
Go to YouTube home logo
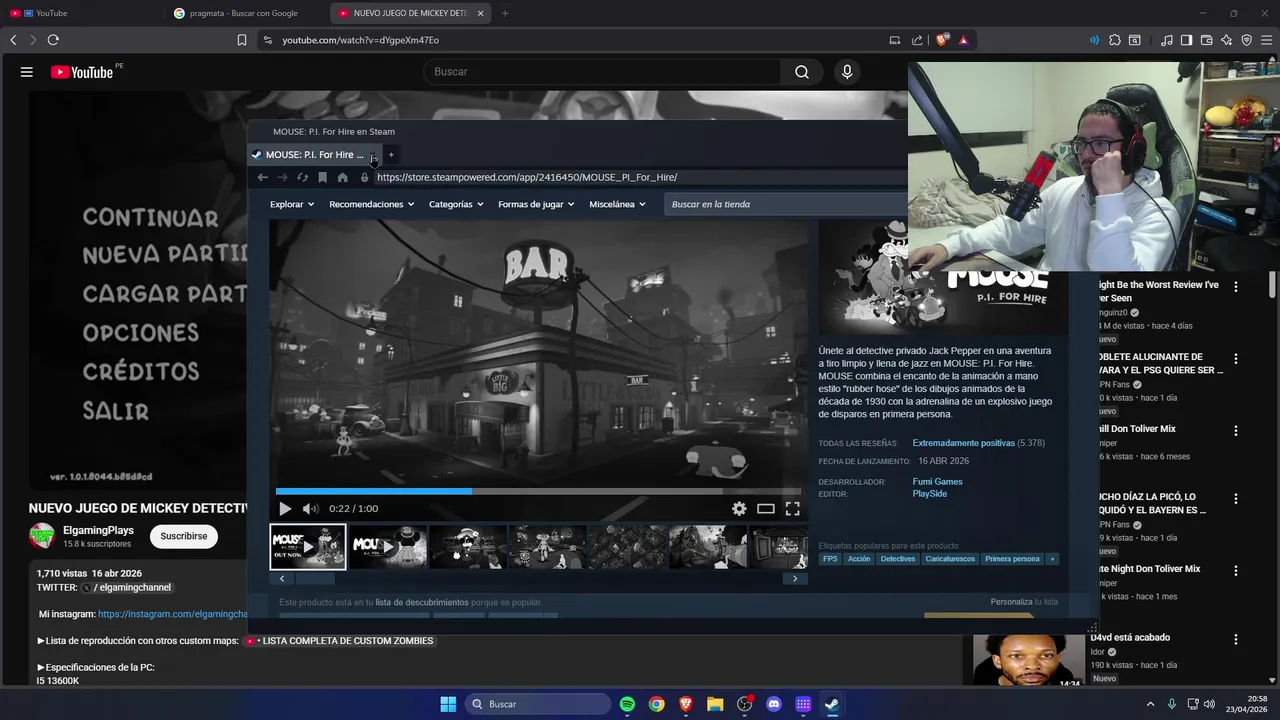coord(82,72)
